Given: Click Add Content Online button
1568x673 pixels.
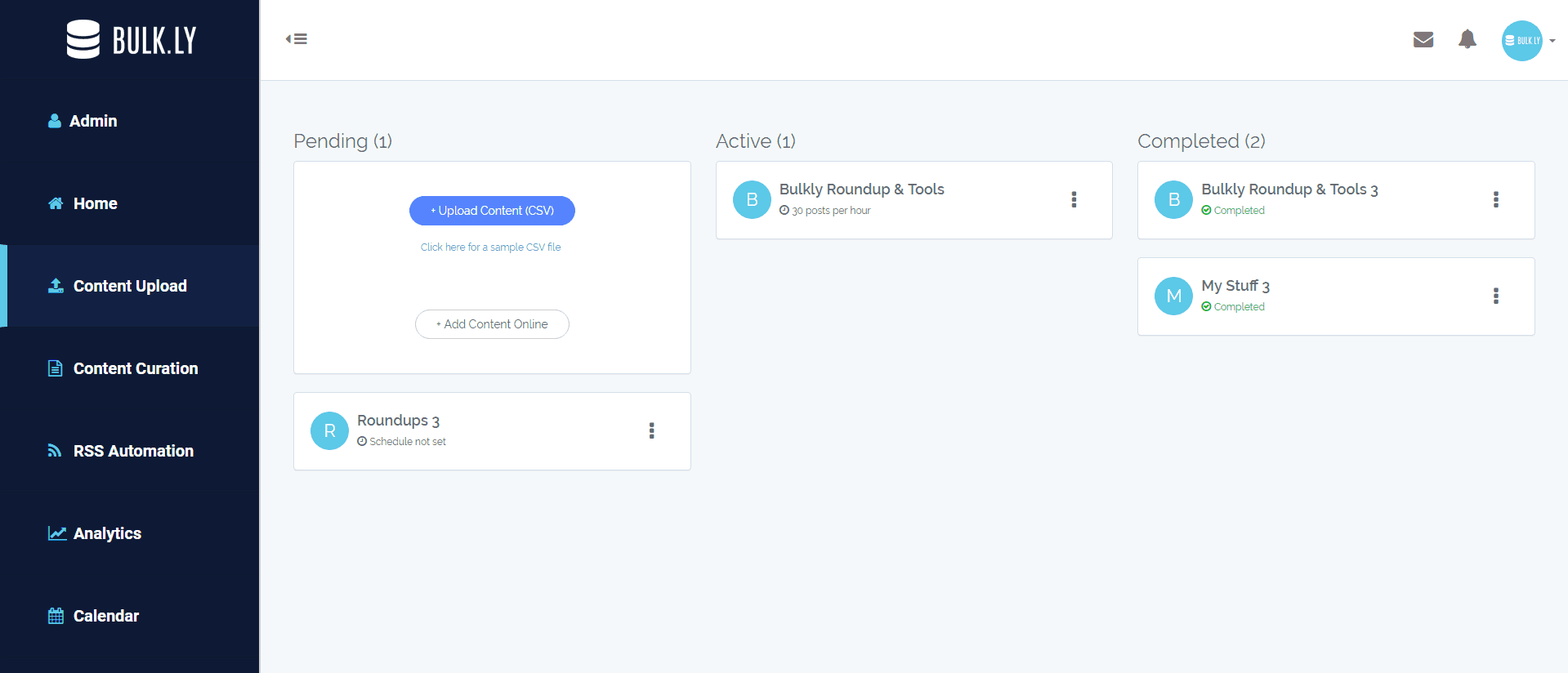Looking at the screenshot, I should (x=492, y=324).
